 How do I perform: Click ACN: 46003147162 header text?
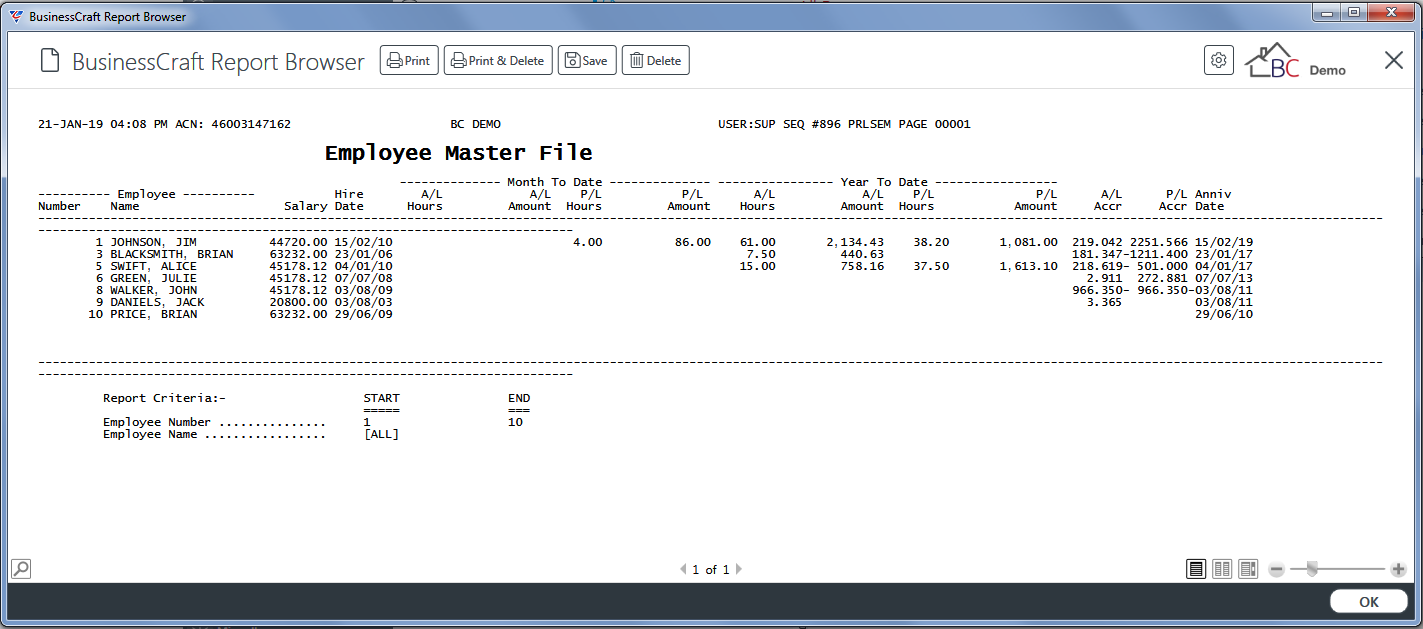(233, 124)
